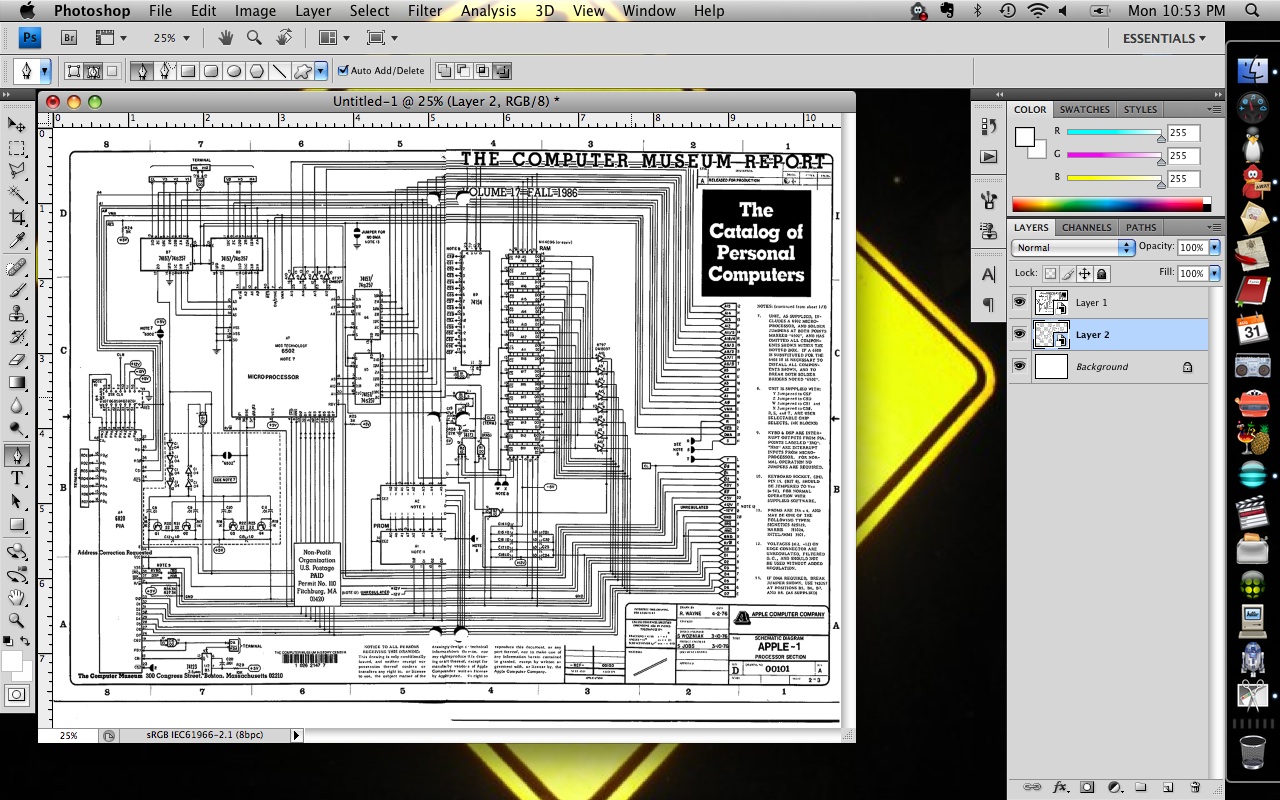Select the Brush tool

click(x=17, y=290)
